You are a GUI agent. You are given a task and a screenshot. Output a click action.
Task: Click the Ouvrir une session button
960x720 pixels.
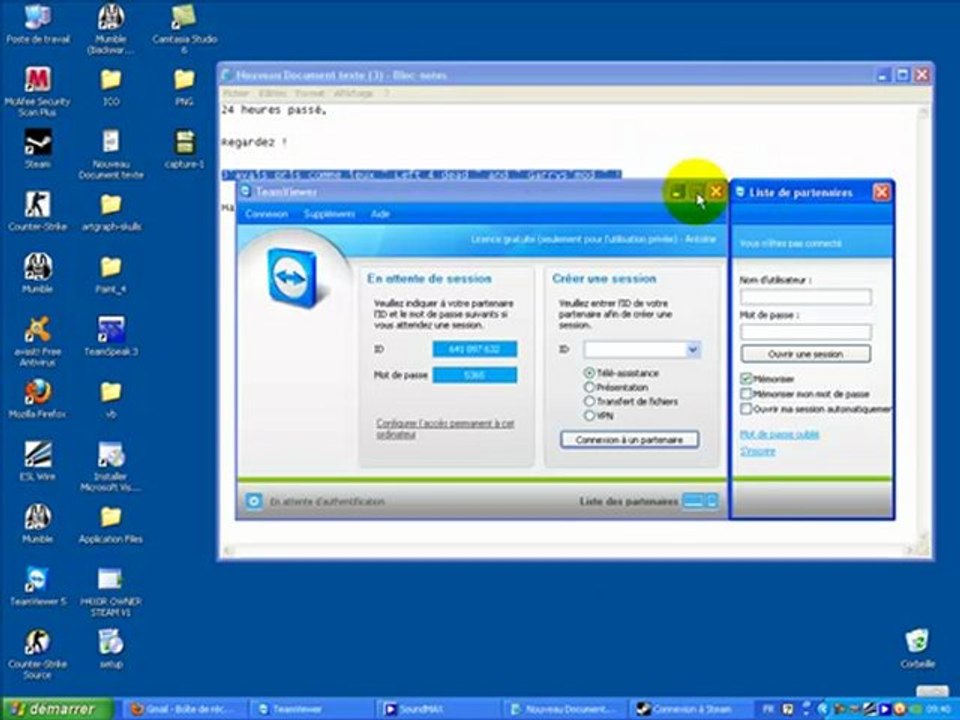pyautogui.click(x=806, y=354)
